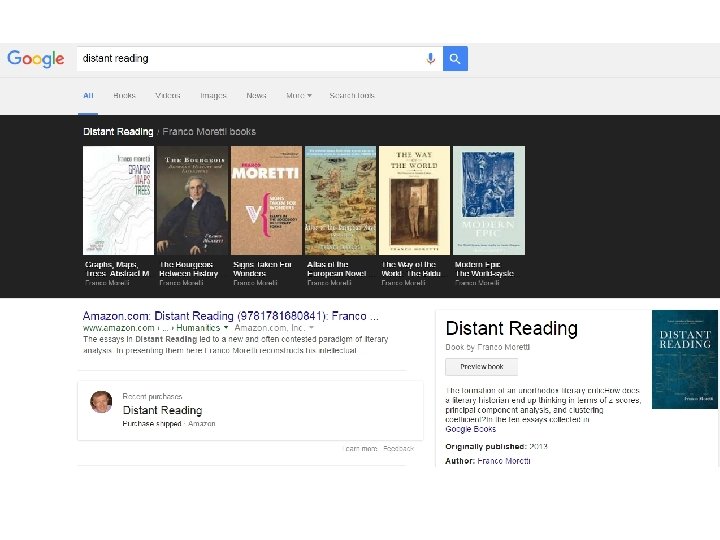Screen dimensions: 720x540
Task: Activate voice search microphone icon
Action: (430, 58)
